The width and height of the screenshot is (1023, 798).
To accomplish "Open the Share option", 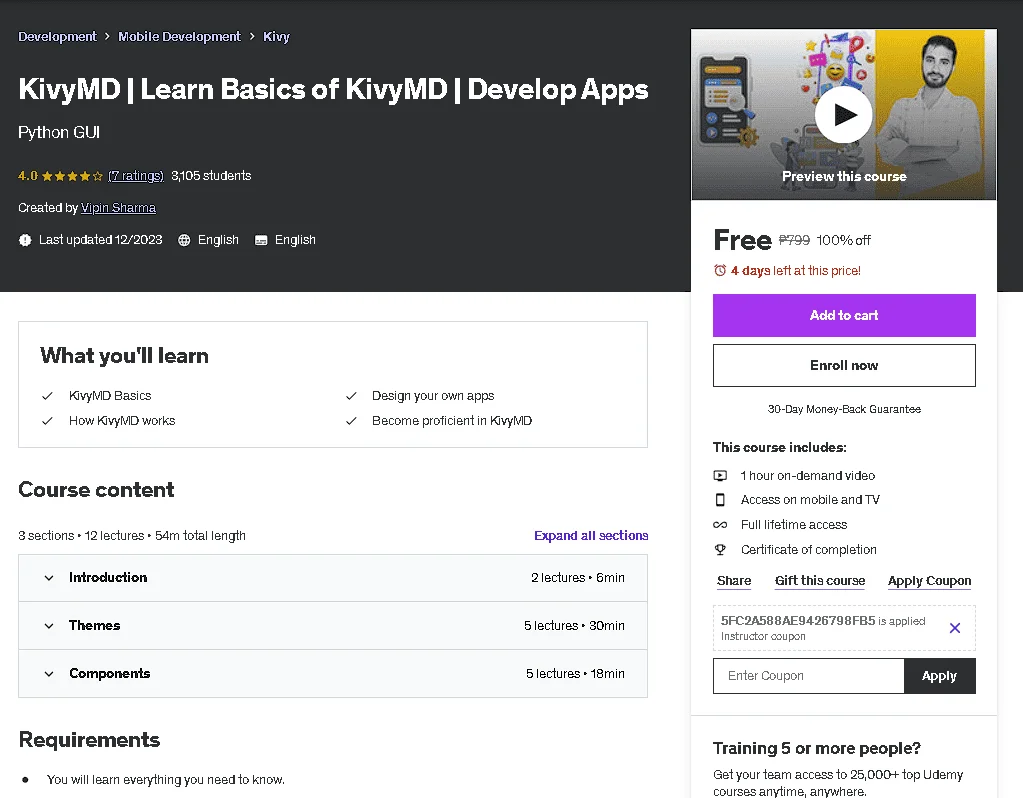I will tap(734, 581).
